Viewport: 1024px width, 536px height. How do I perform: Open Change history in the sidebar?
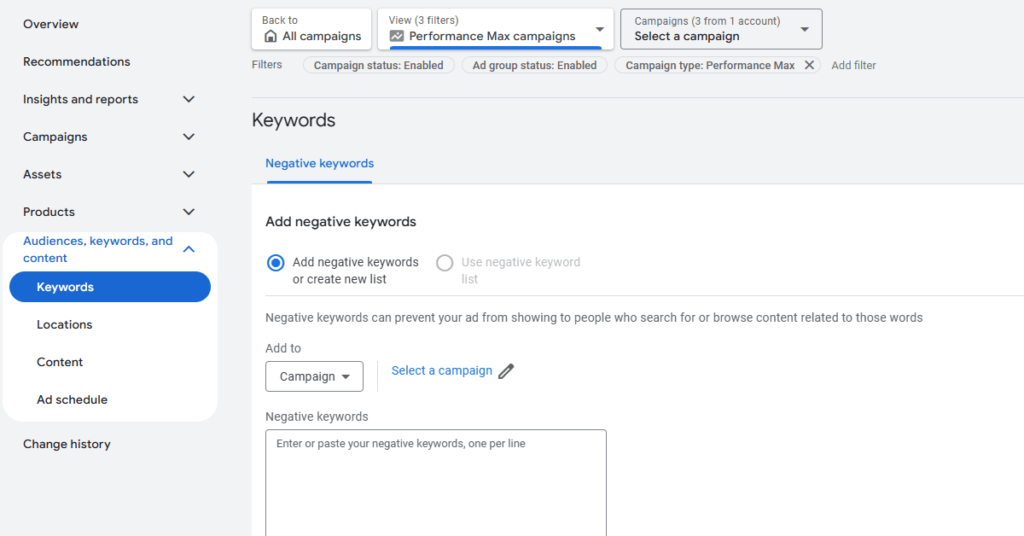click(67, 444)
